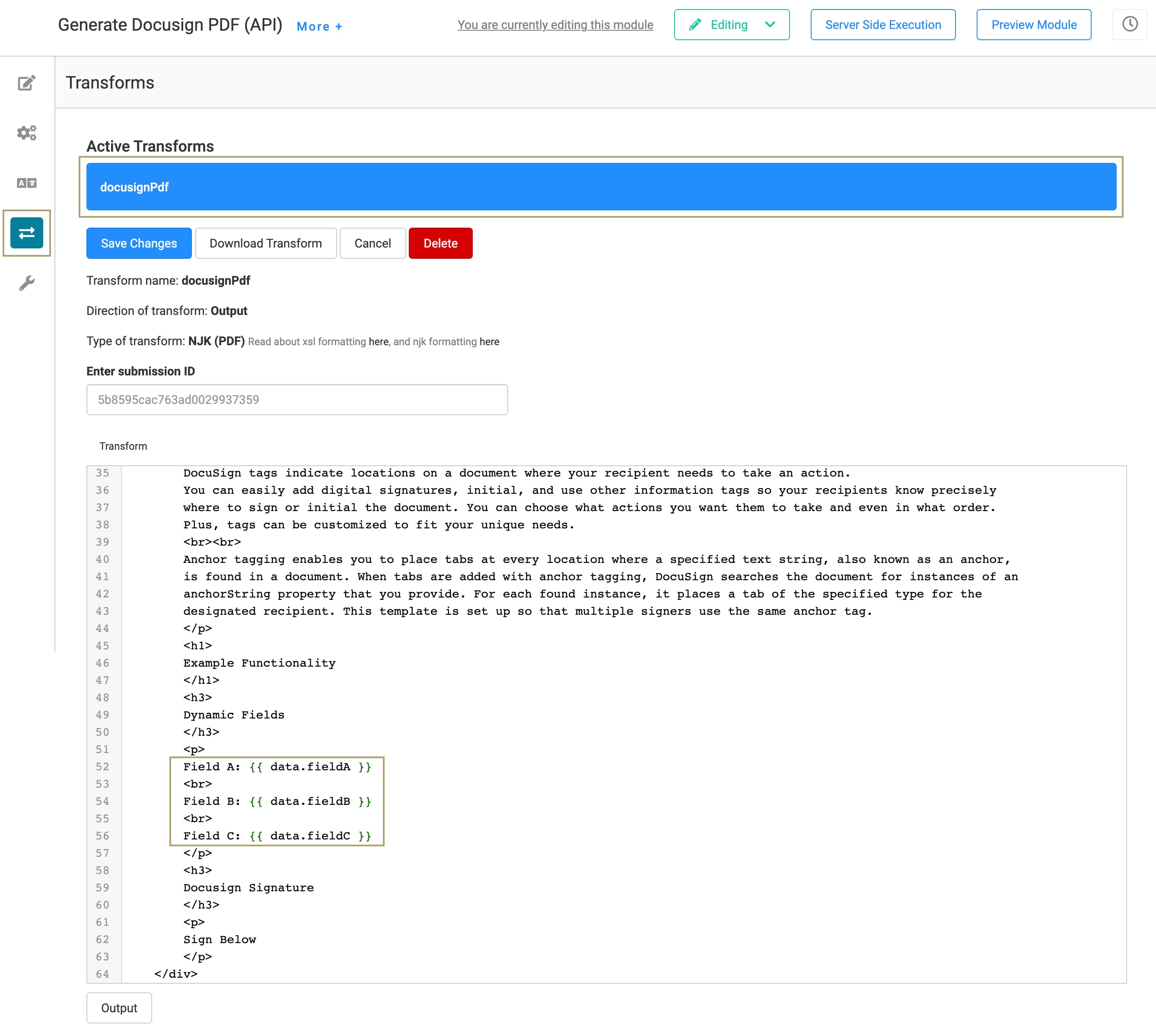Click the Output button
Screen dimensions: 1156x1036
[119, 1007]
